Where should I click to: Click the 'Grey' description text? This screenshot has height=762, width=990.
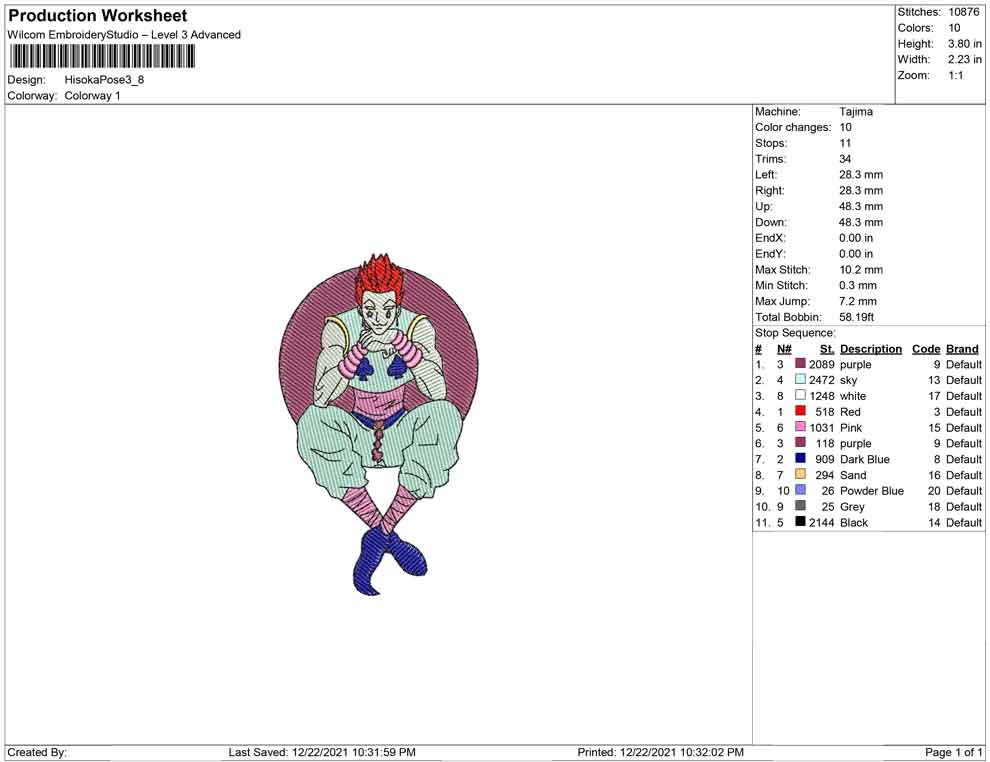[852, 506]
